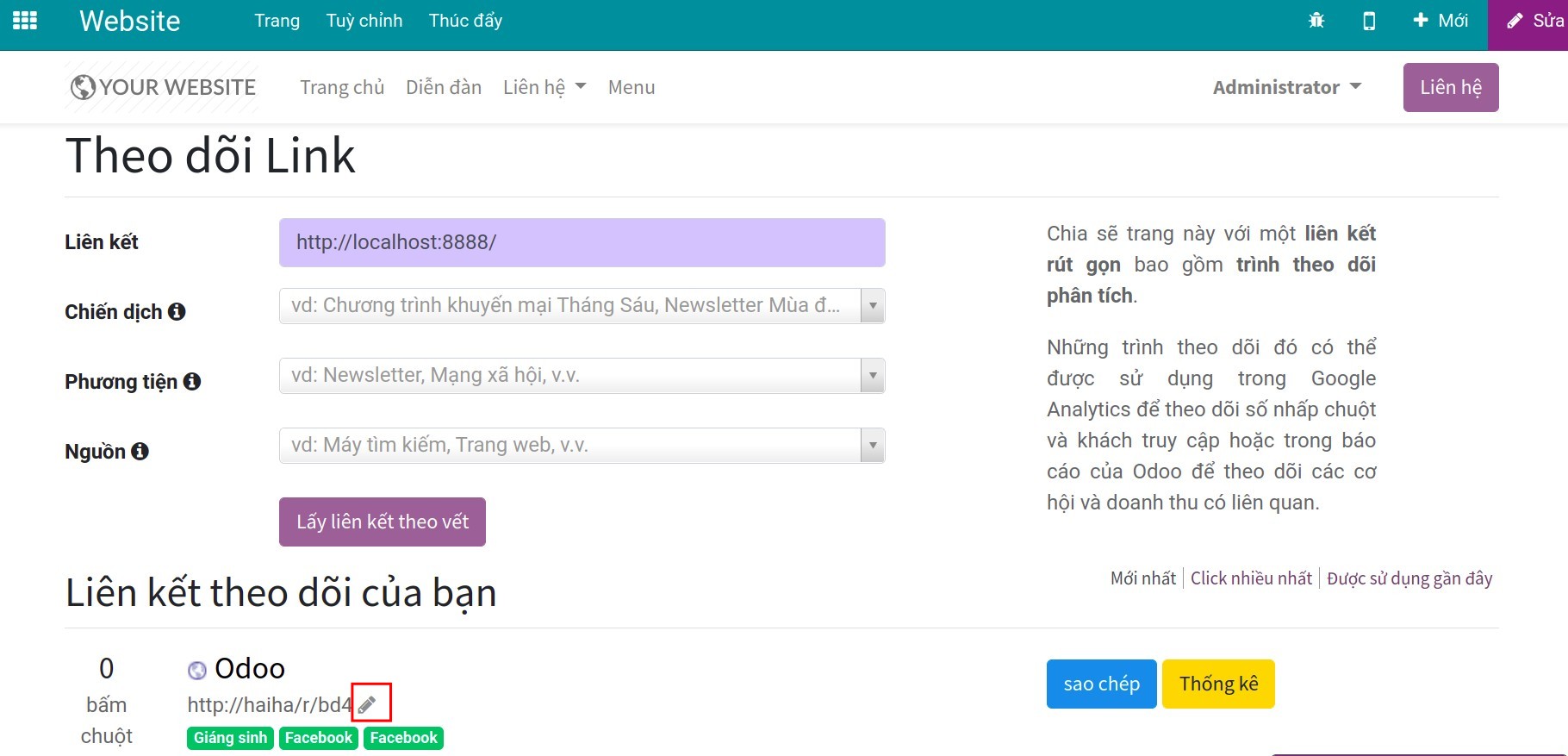Sort links by Click nhiều nhất
The image size is (1568, 756).
[1251, 578]
